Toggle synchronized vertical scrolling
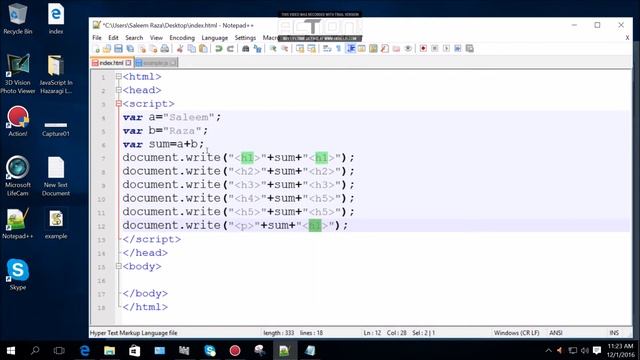640x360 pixels. [x=300, y=49]
